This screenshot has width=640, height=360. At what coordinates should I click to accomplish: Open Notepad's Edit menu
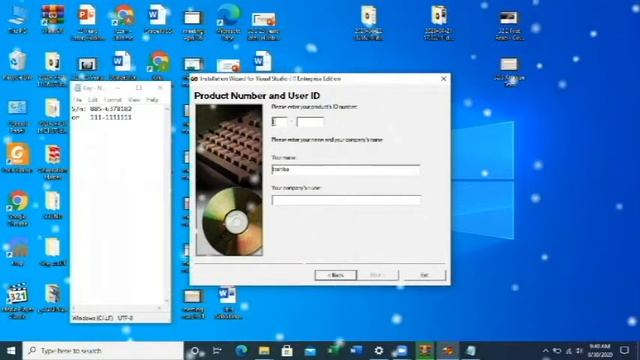tap(93, 100)
